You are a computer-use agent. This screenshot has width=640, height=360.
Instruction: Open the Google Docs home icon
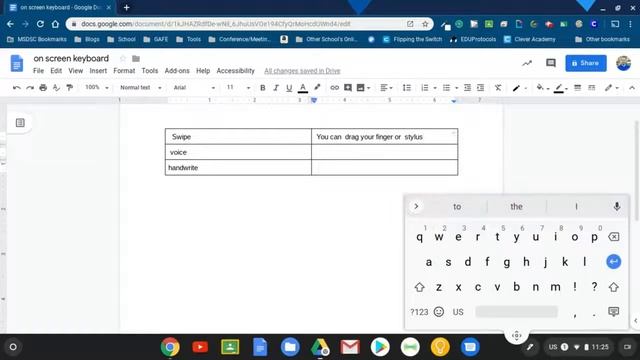pos(17,63)
